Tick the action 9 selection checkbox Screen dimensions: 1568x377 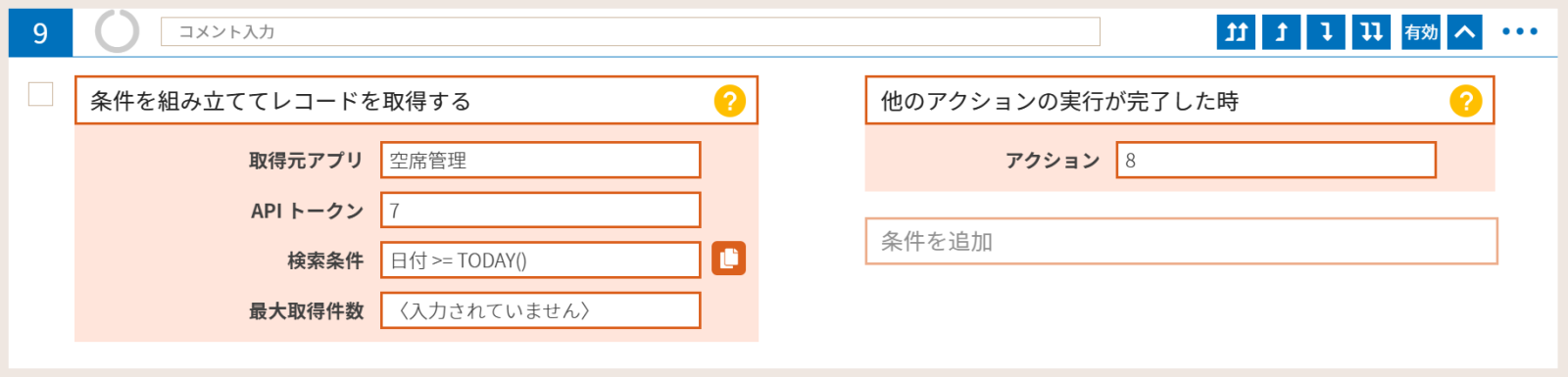[x=41, y=94]
